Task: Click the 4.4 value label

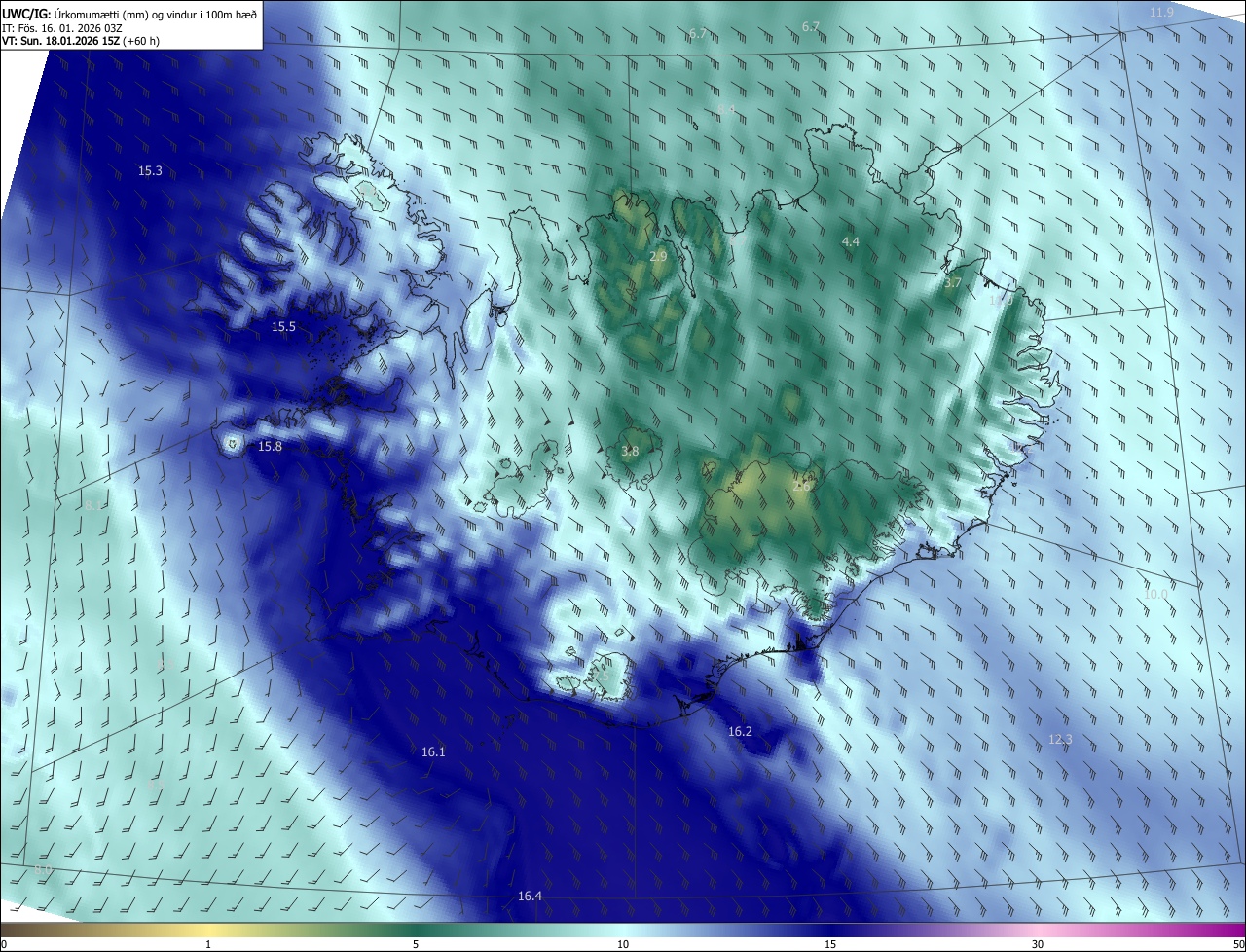Action: coord(851,241)
